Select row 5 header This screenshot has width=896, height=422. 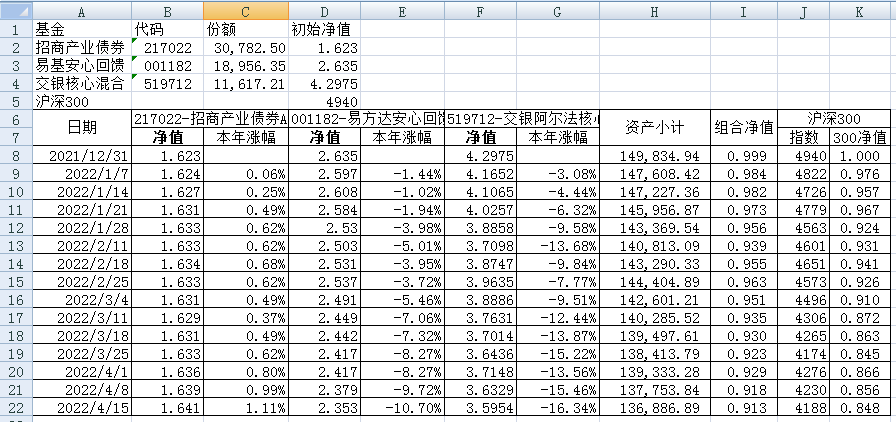click(x=16, y=102)
